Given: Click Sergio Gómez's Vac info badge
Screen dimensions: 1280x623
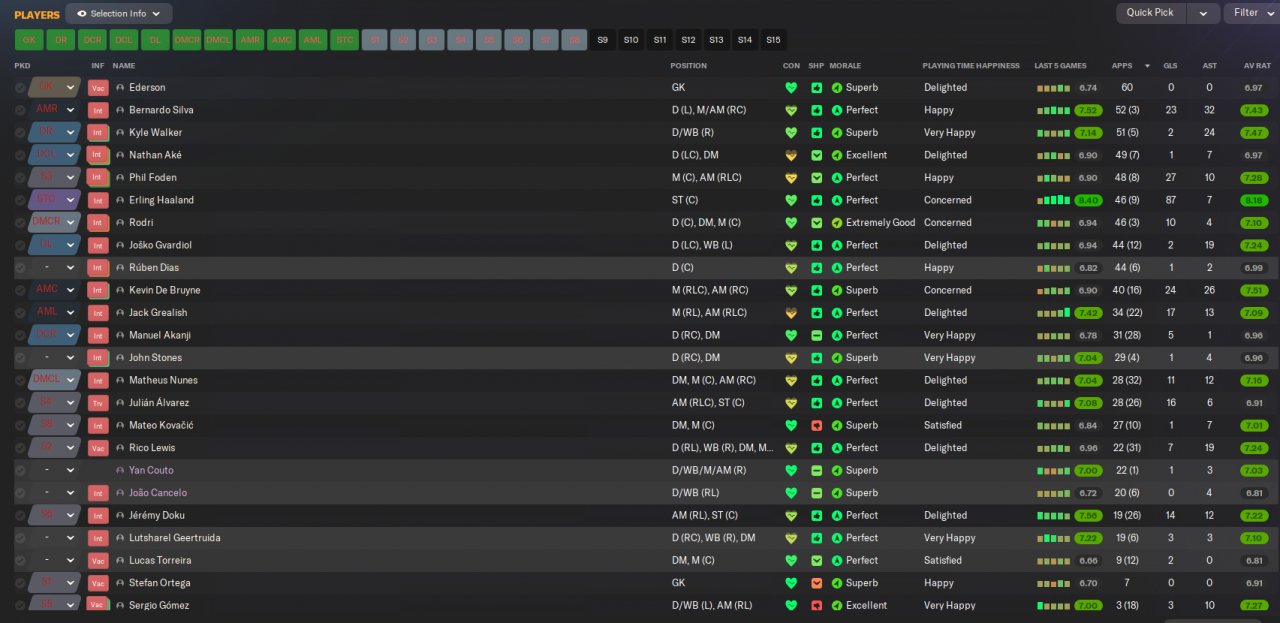Looking at the screenshot, I should pyautogui.click(x=98, y=605).
